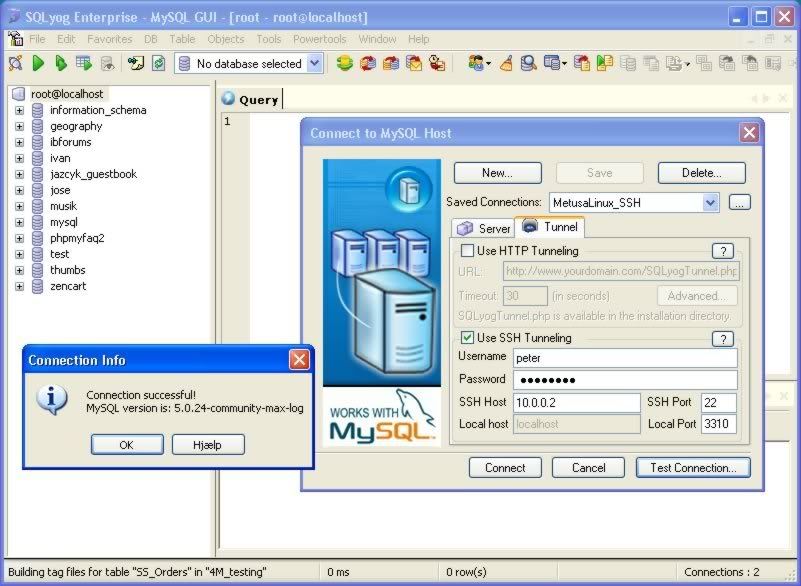Open the user manager dropdown arrow

[489, 64]
